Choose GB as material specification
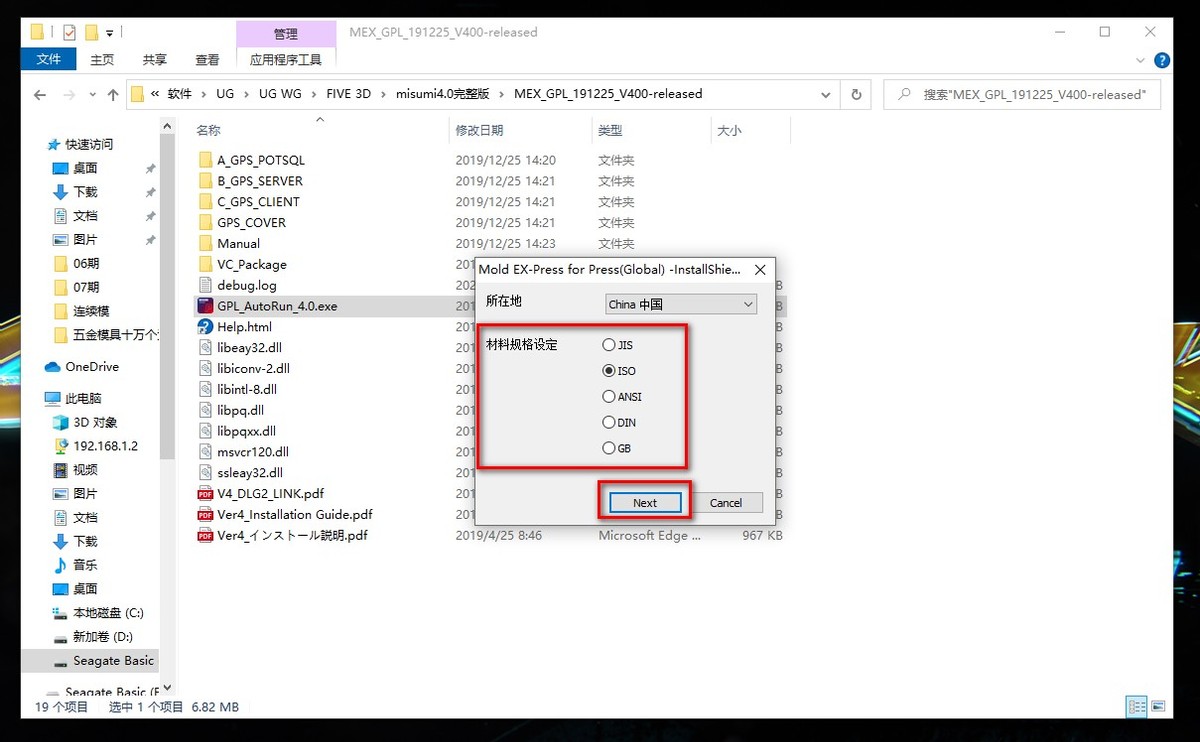 tap(609, 448)
